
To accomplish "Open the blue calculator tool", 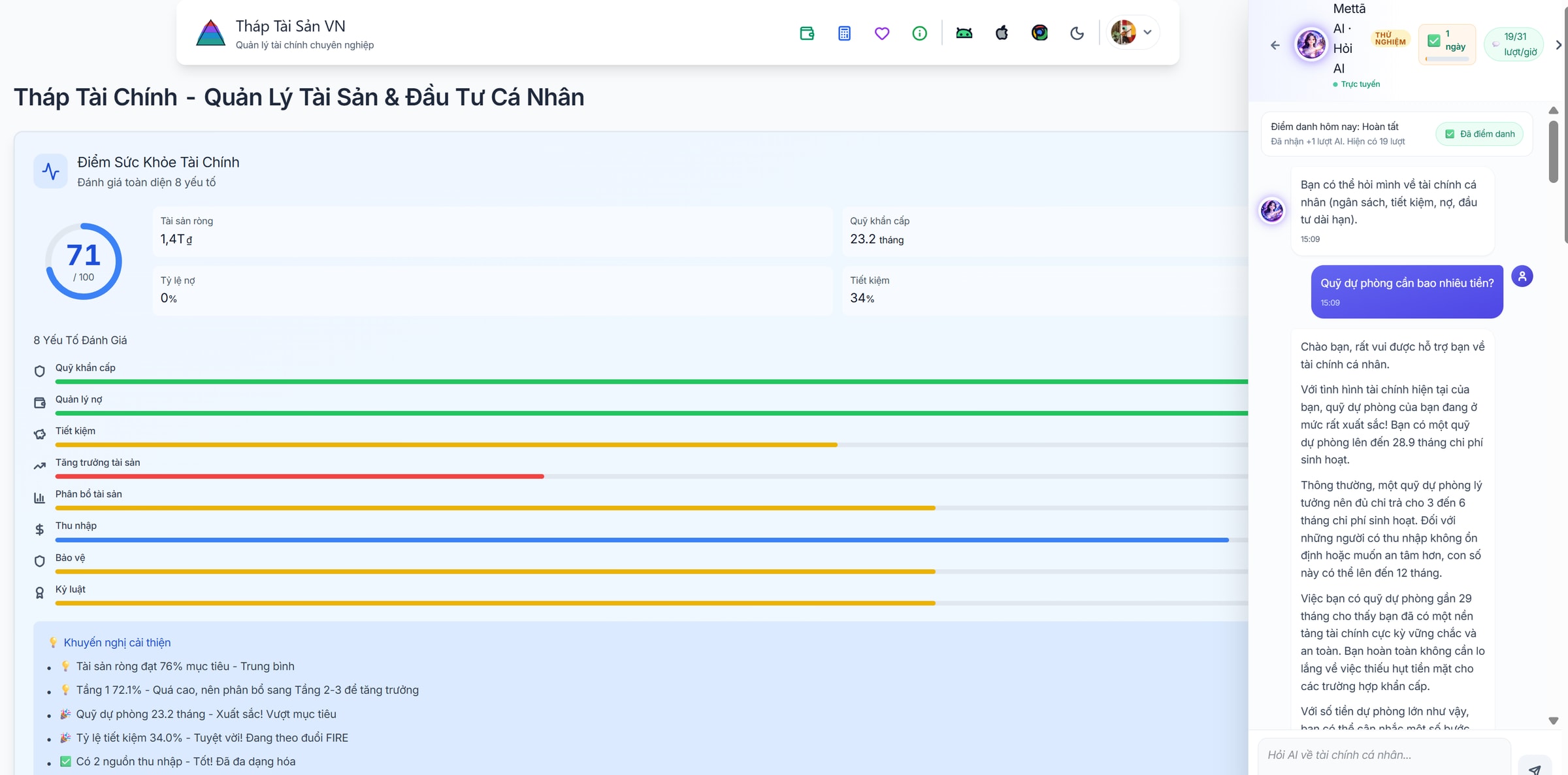I will coord(844,33).
